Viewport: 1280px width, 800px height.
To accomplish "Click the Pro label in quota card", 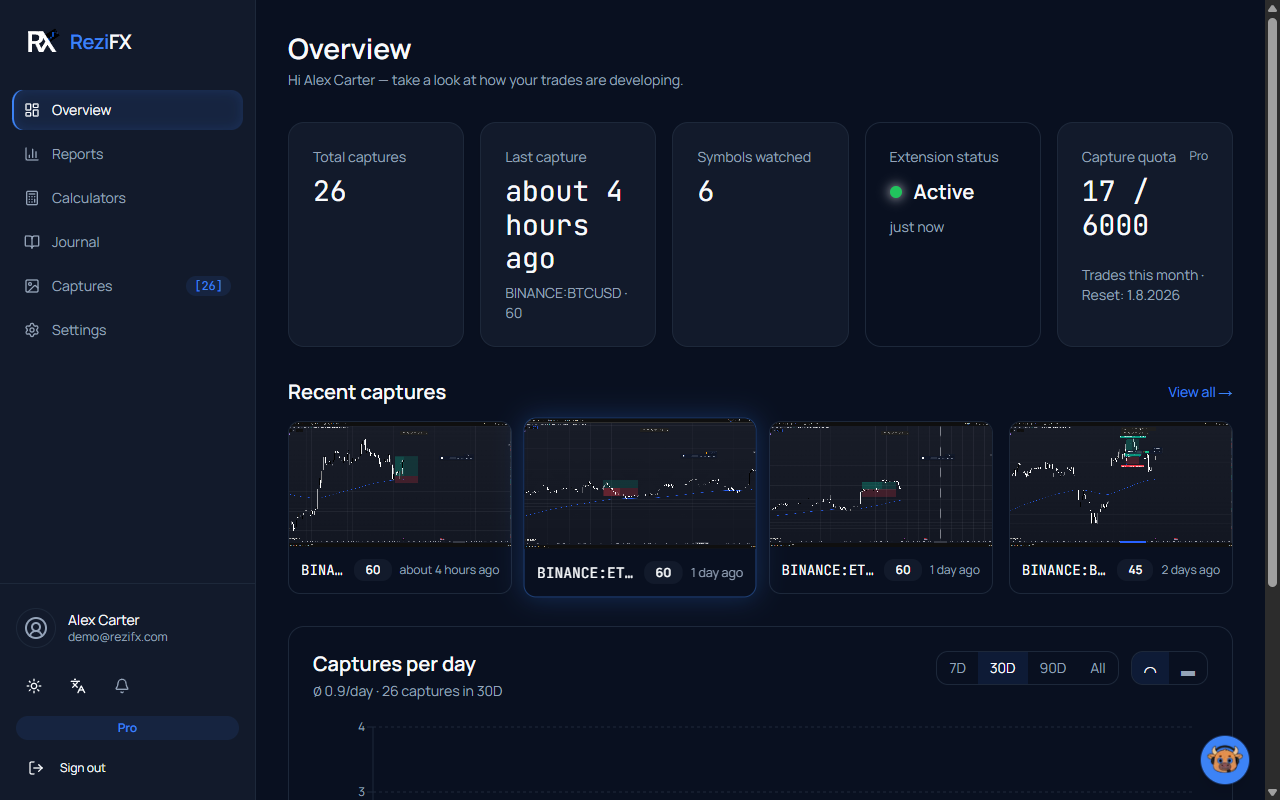I will 1198,156.
